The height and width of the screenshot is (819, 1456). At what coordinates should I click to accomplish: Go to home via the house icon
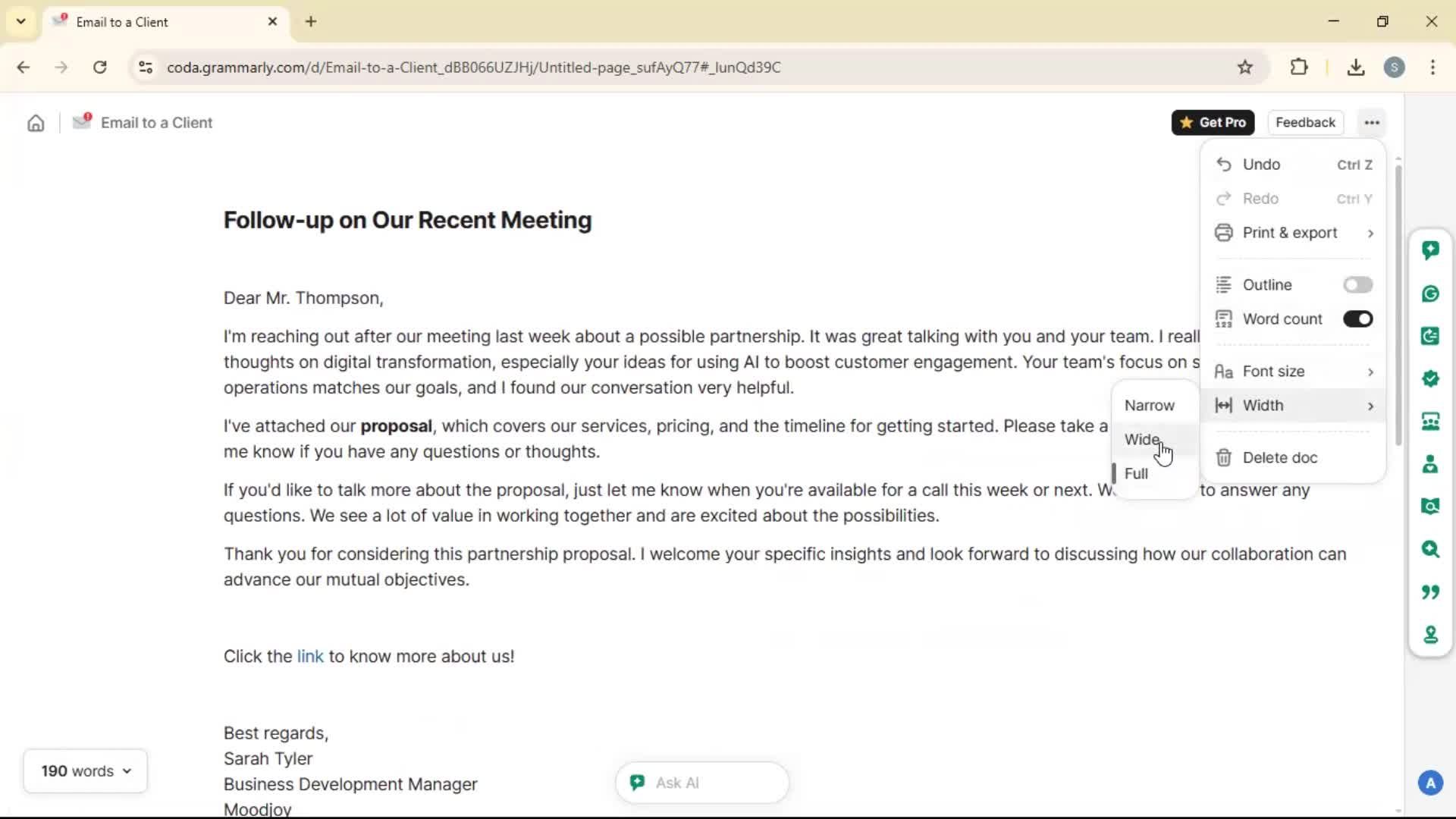point(36,123)
